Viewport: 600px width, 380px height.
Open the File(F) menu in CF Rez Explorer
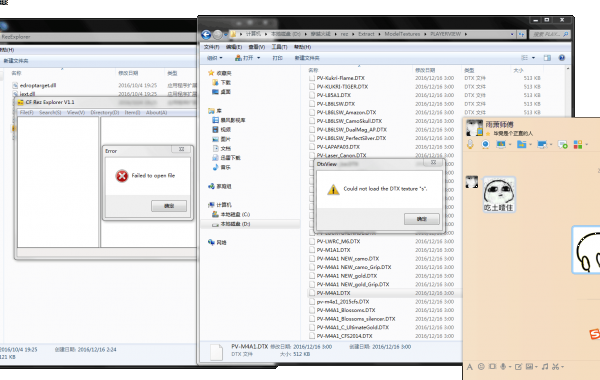tap(27, 113)
